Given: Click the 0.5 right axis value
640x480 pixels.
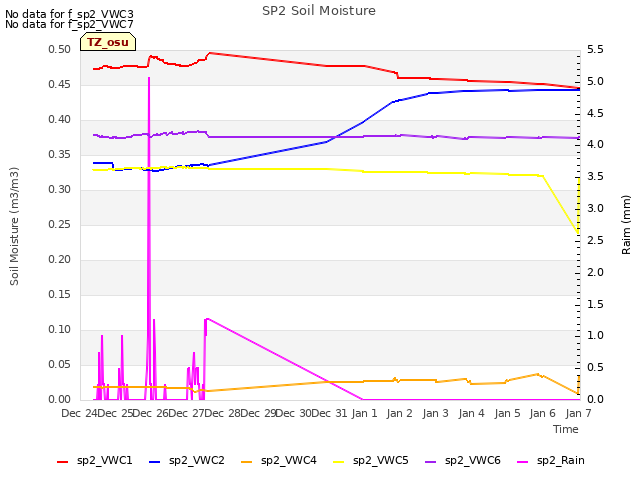Looking at the screenshot, I should pos(595,367).
